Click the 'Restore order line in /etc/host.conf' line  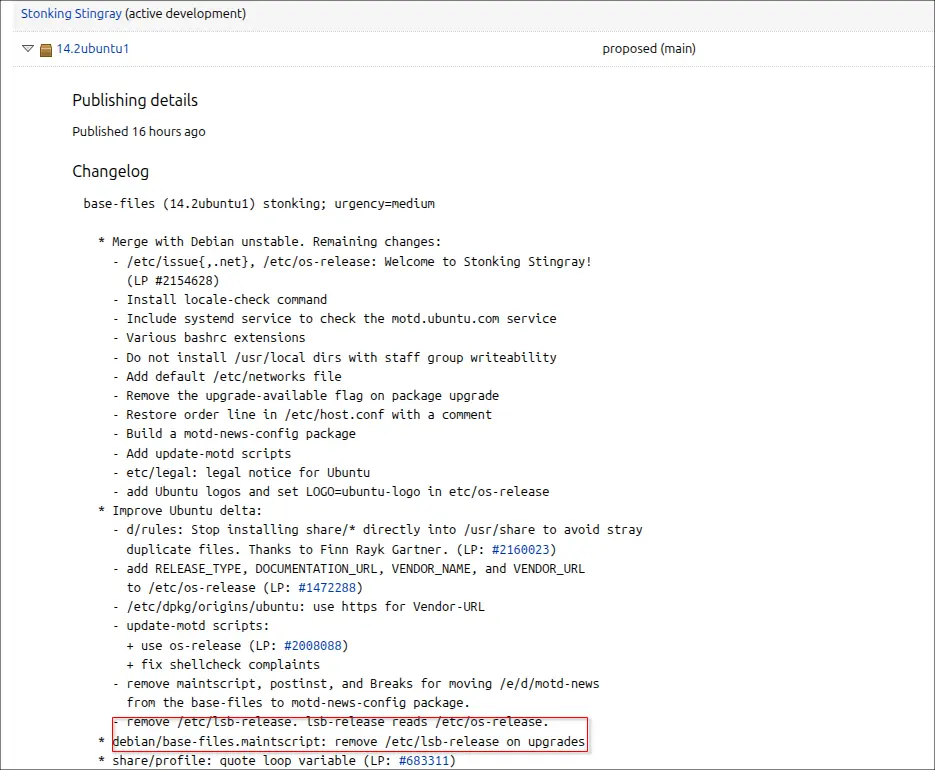click(x=302, y=415)
